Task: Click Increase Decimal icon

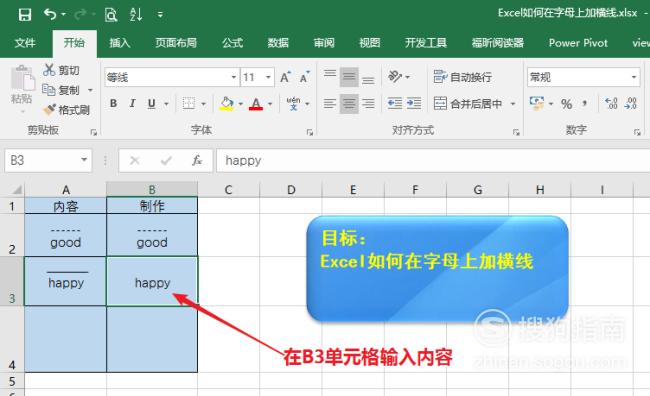Action: coord(611,103)
